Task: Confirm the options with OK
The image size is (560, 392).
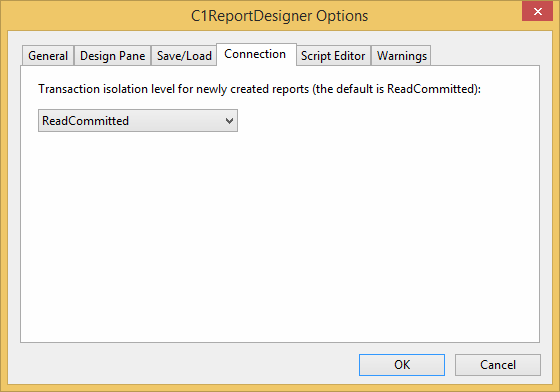Action: [402, 365]
